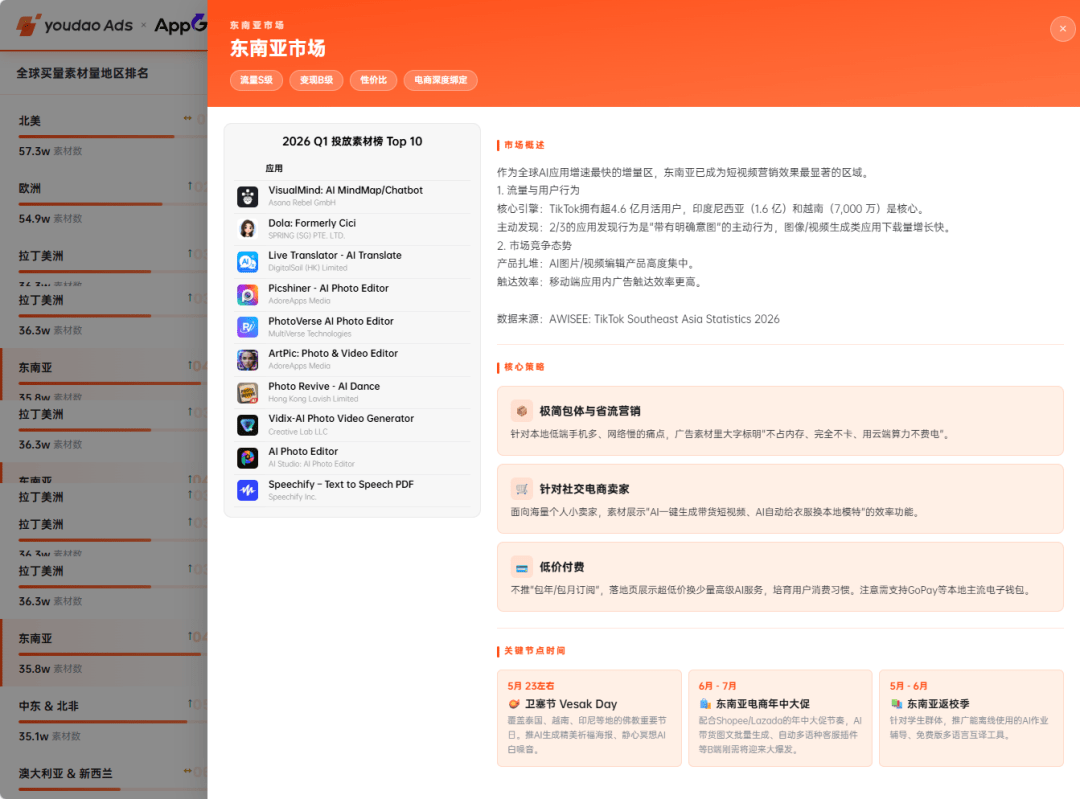Click the 东南亚返校季 books icon
This screenshot has height=799, width=1080.
[896, 704]
